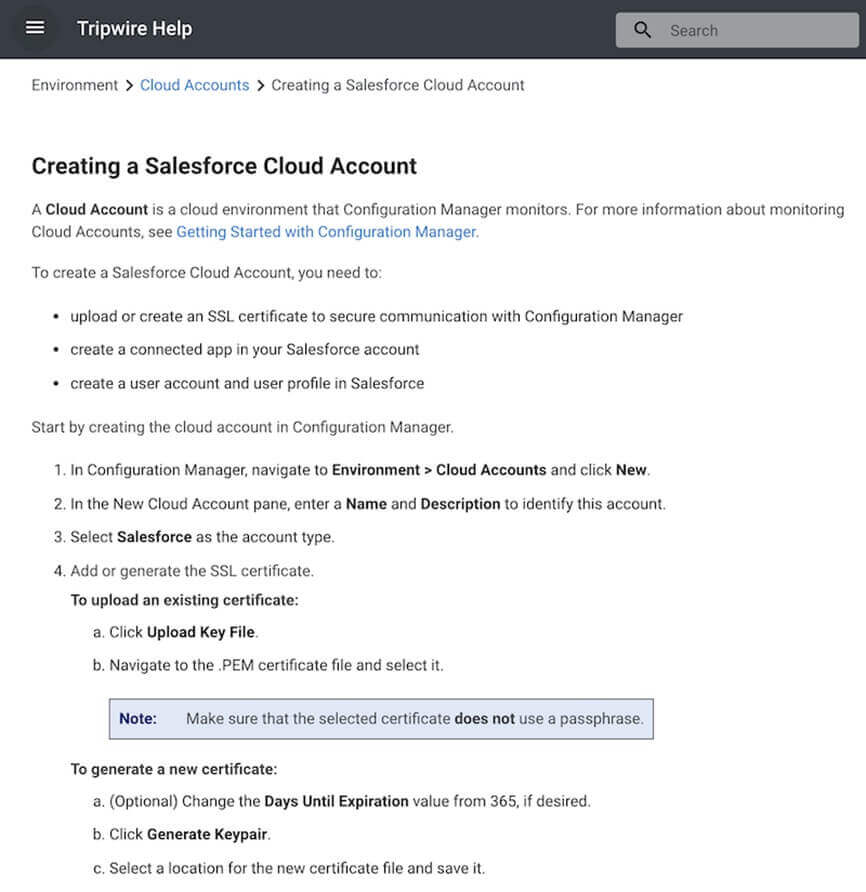The image size is (866, 892).
Task: Click the bold New text in step one
Action: tap(631, 469)
